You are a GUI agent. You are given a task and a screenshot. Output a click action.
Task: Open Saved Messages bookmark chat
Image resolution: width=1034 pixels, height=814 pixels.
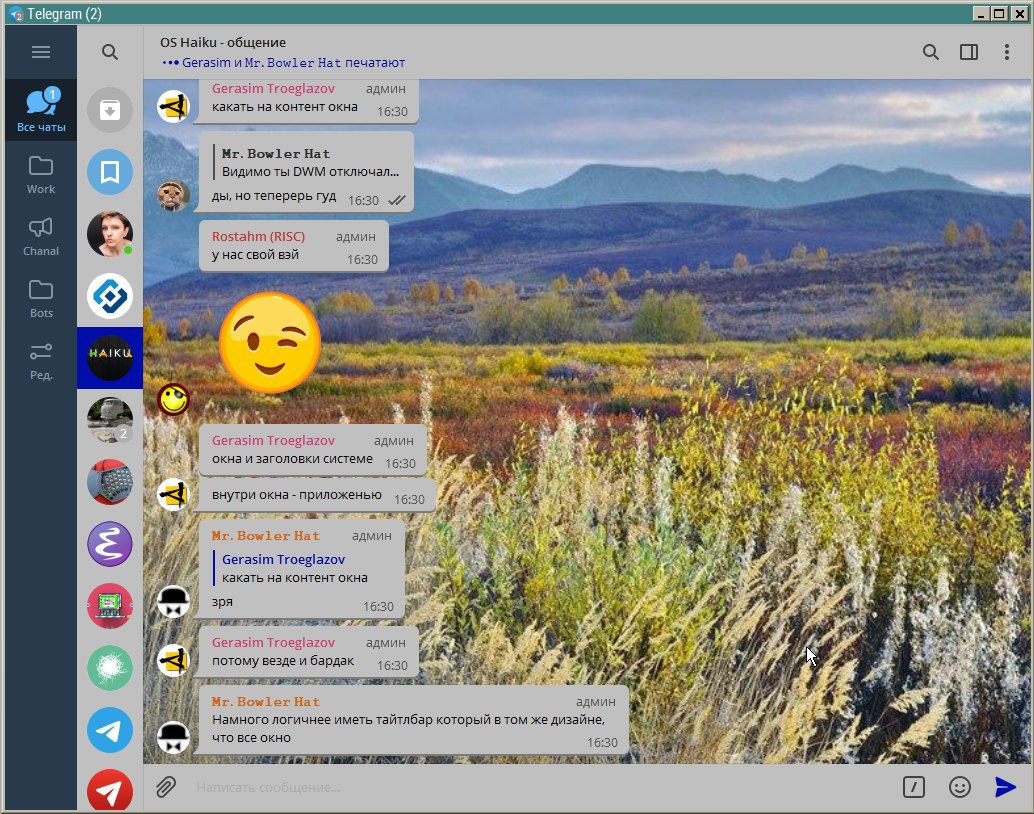[x=110, y=172]
